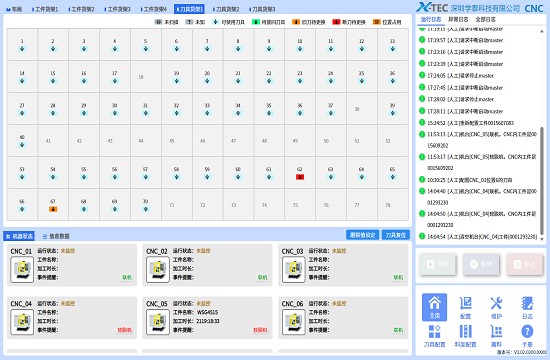Click the red offline status on CNC_04
Image resolution: width=550 pixels, height=360 pixels.
click(125, 330)
